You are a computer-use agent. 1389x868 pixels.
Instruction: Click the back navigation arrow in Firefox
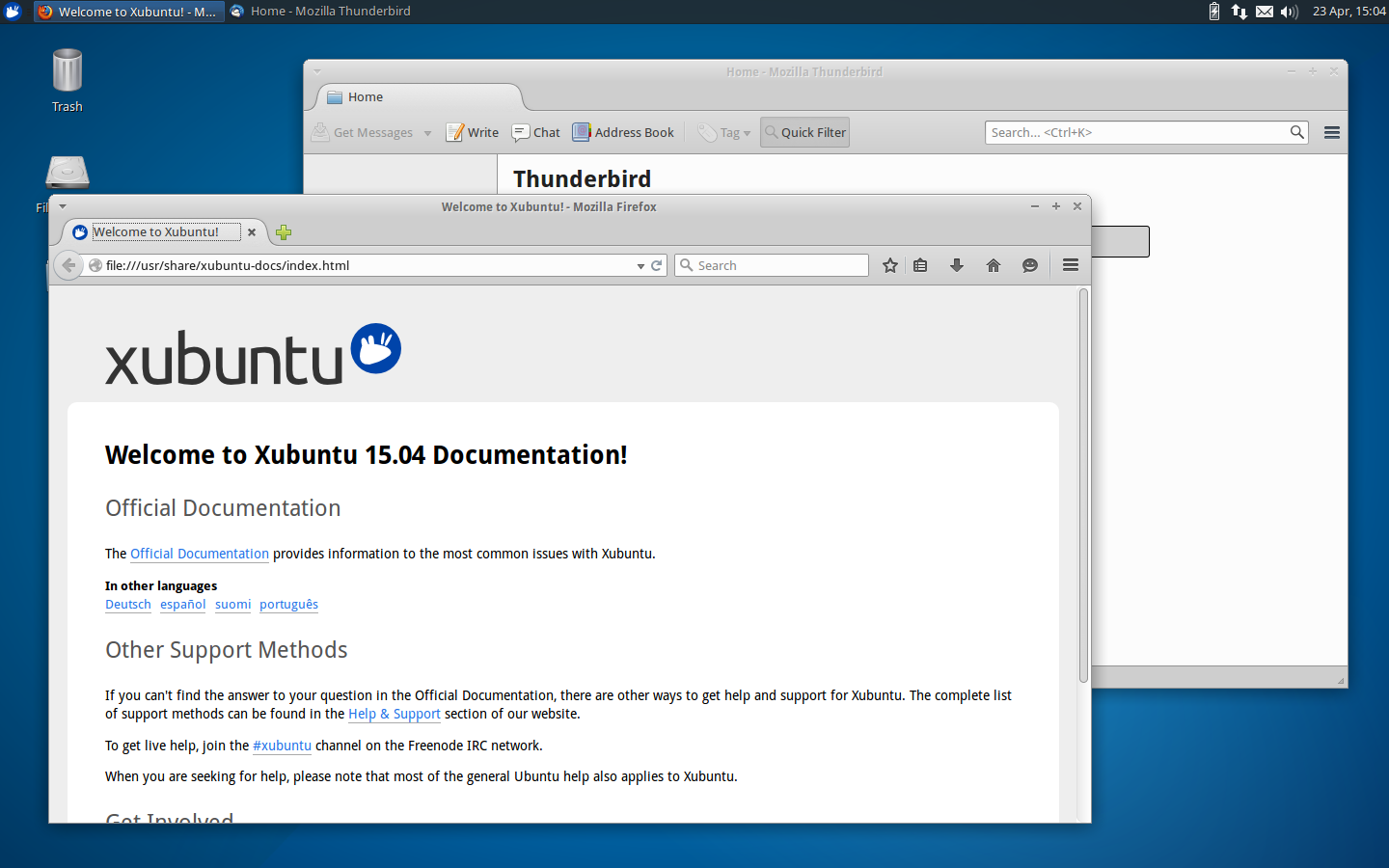(x=68, y=264)
